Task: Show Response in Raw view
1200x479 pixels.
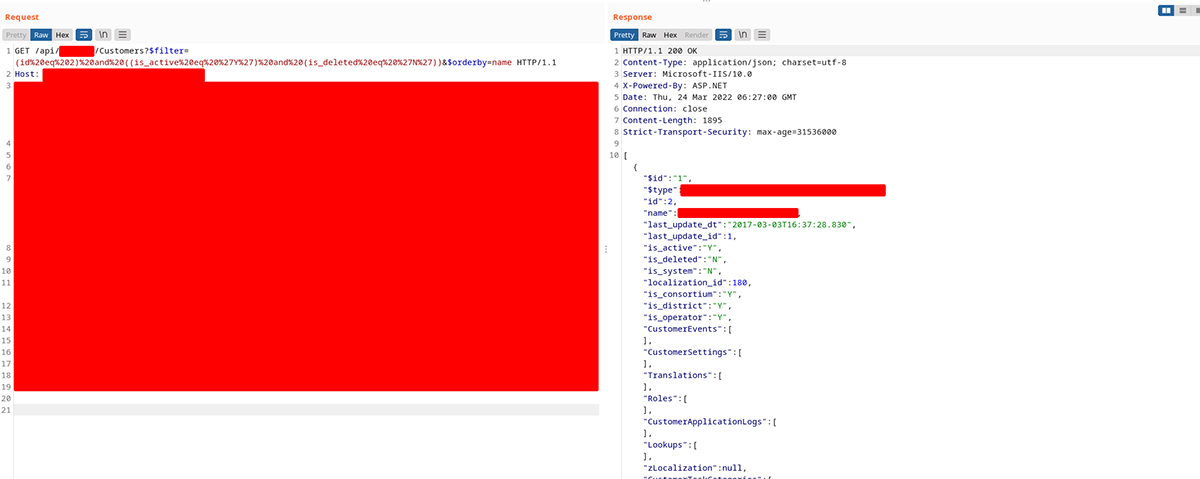Action: click(649, 34)
